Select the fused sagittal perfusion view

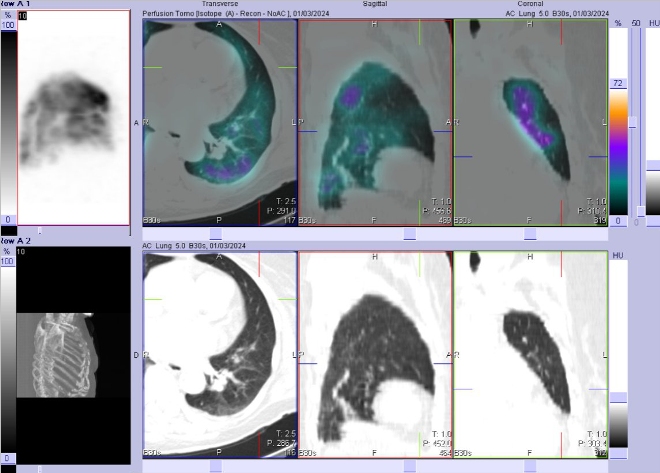(x=375, y=122)
